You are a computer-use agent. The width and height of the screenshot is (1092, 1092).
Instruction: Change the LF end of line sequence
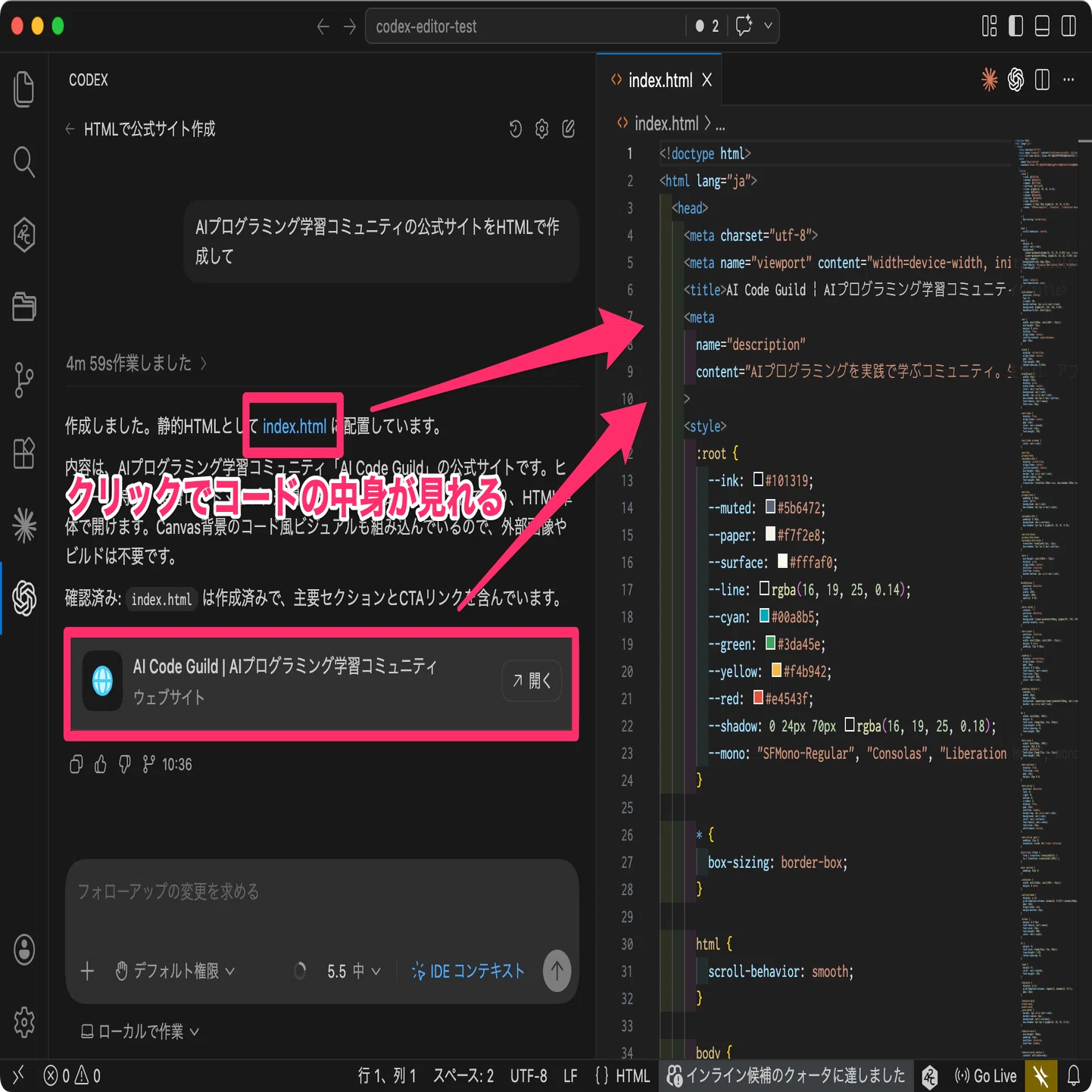570,1076
